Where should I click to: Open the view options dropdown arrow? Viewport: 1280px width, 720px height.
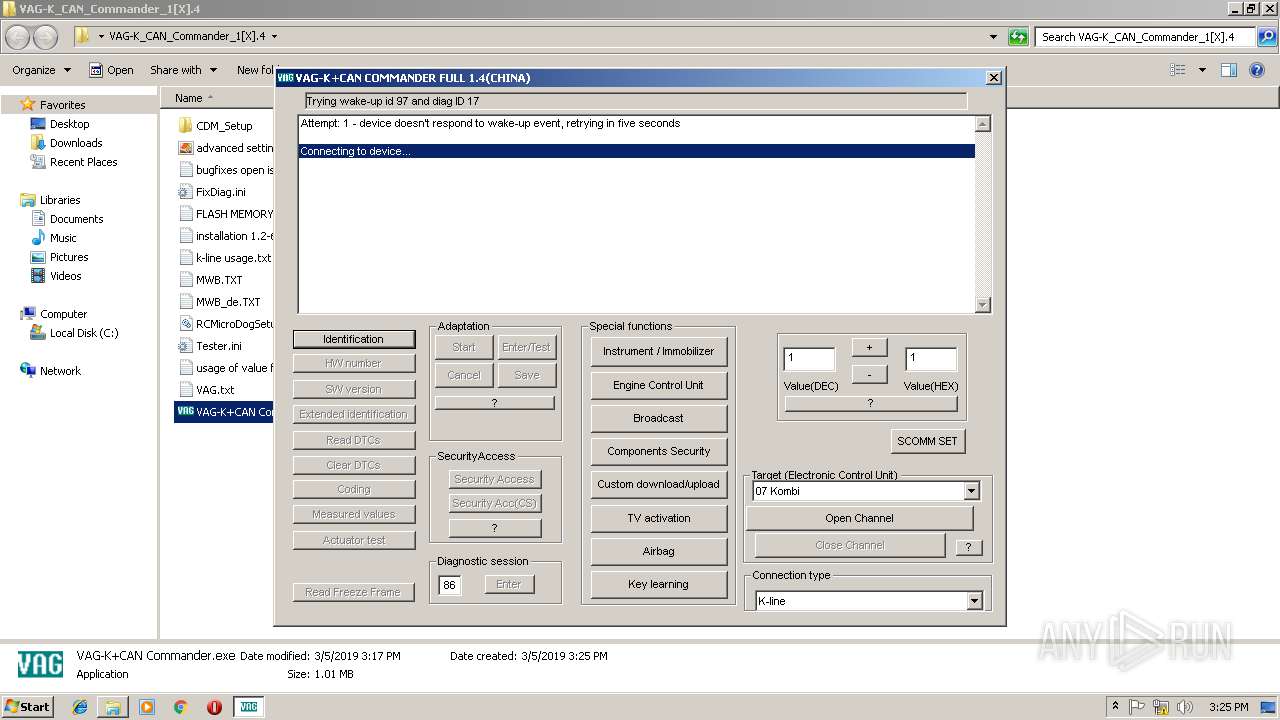click(x=1202, y=70)
